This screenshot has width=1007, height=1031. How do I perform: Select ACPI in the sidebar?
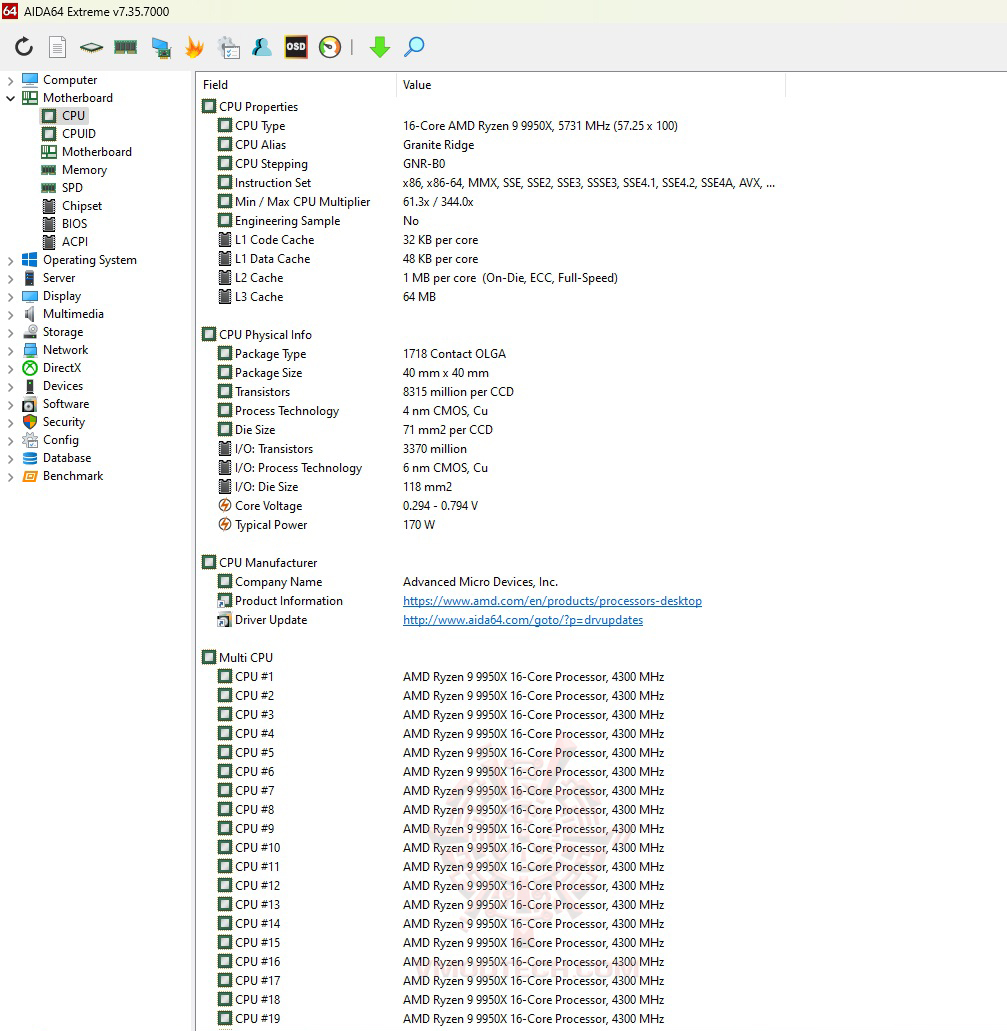(x=75, y=241)
